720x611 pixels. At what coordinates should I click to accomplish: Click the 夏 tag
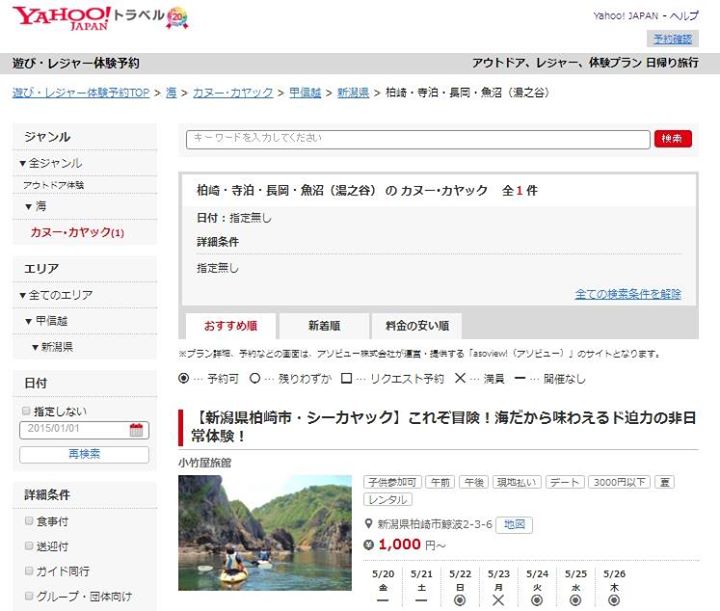[664, 482]
